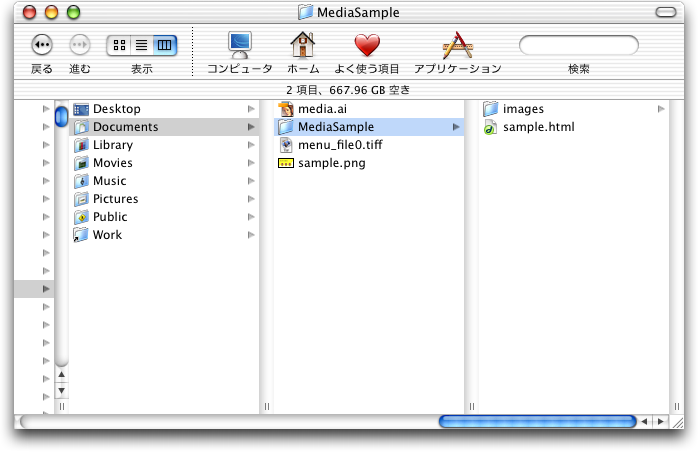Expand Documents using its arrow
The width and height of the screenshot is (698, 452).
(251, 127)
